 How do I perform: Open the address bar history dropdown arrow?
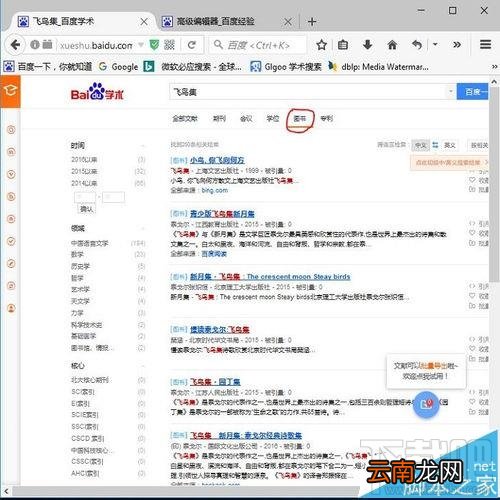click(141, 45)
